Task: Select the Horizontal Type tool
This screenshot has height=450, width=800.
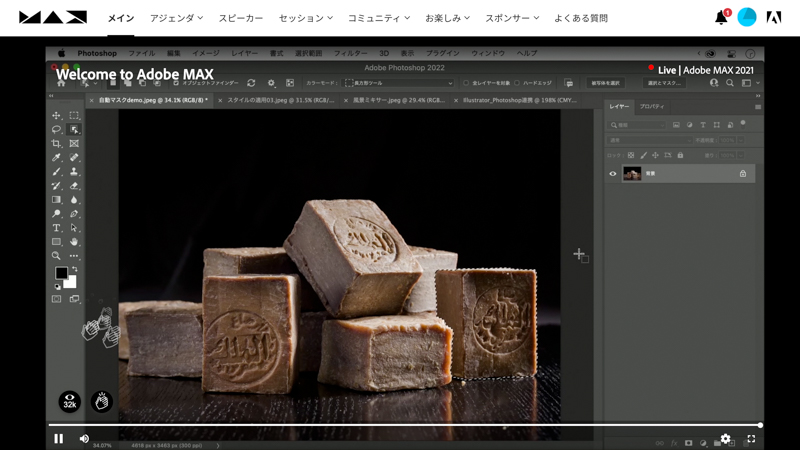Action: click(x=56, y=228)
